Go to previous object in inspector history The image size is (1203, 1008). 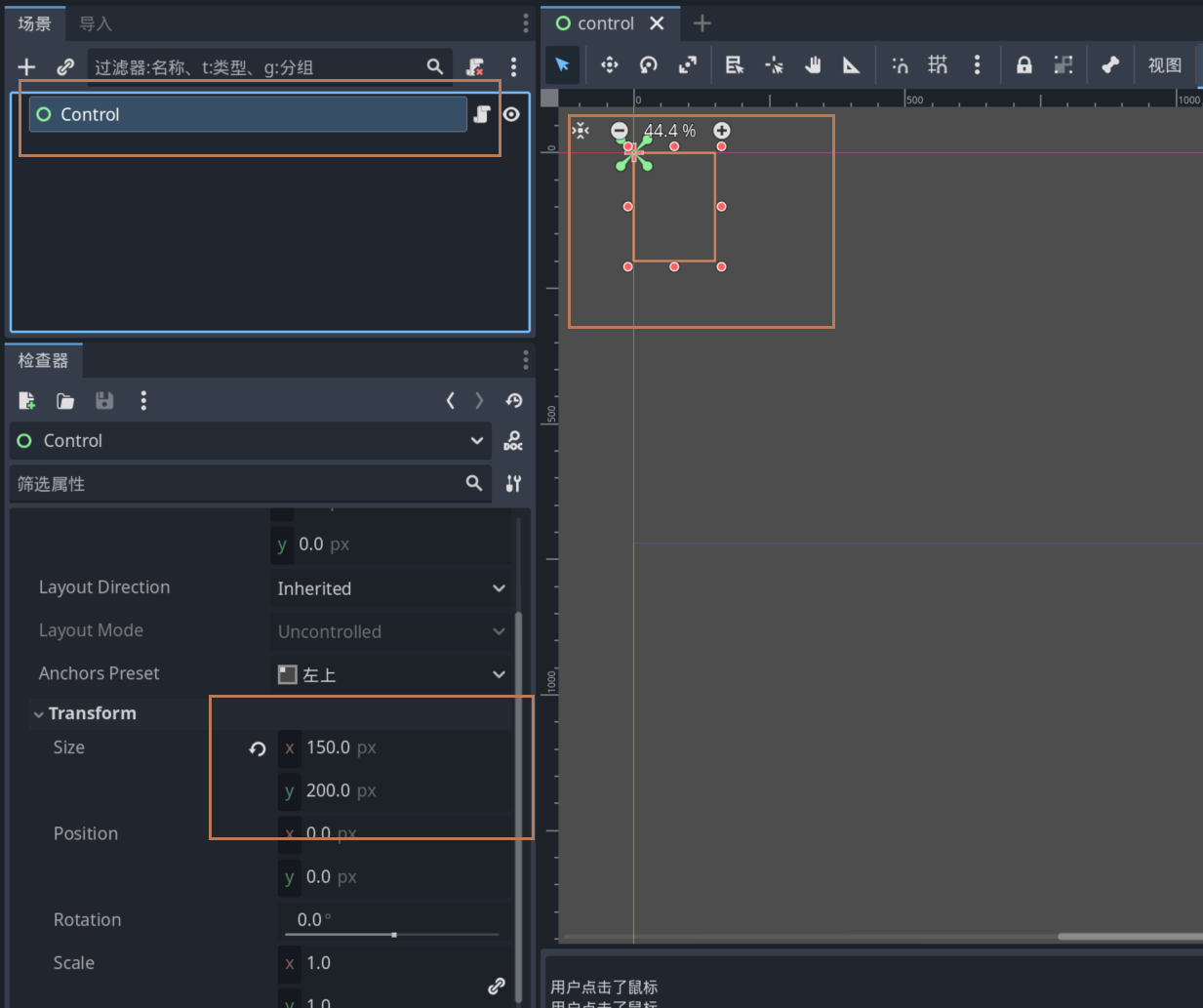450,400
